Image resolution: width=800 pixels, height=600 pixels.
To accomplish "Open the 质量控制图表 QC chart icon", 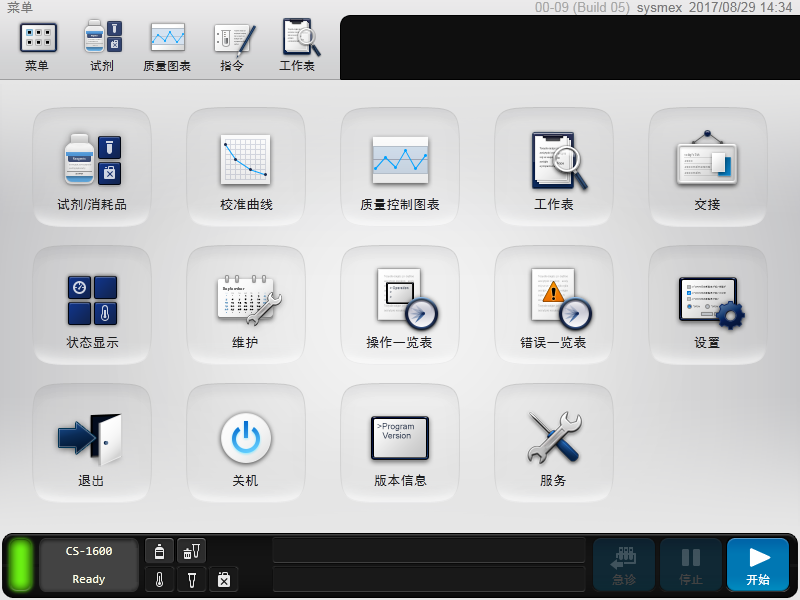I will (x=400, y=166).
